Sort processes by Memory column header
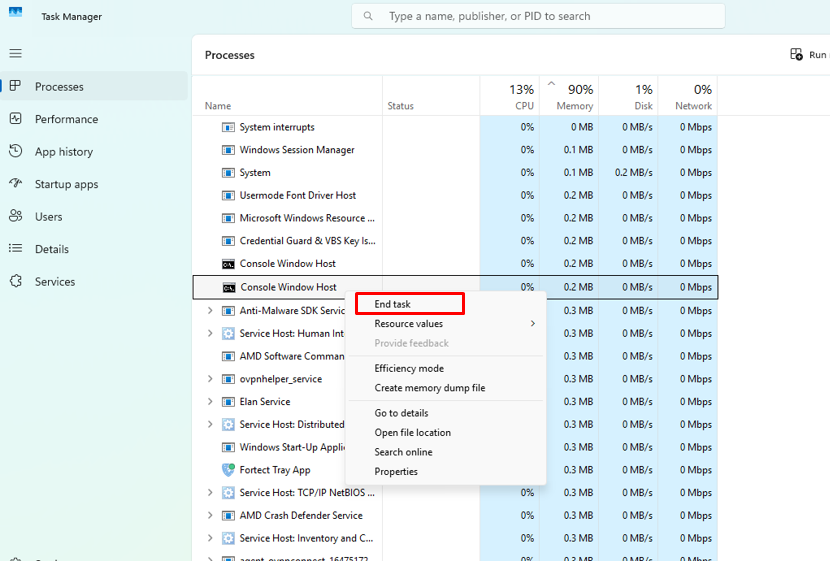Viewport: 830px width, 561px height. 574,97
